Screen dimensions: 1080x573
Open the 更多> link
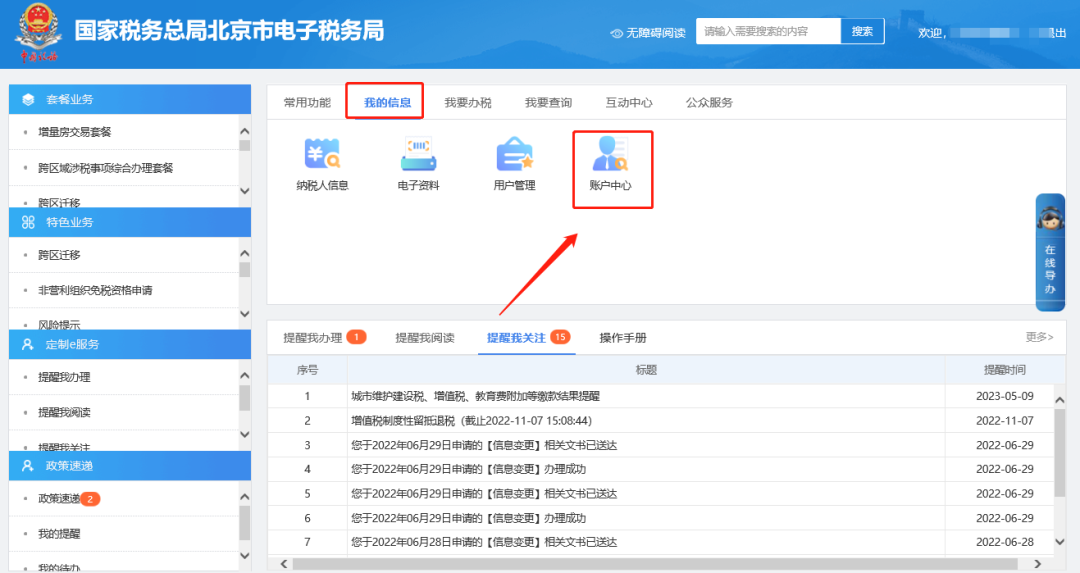click(x=1039, y=337)
